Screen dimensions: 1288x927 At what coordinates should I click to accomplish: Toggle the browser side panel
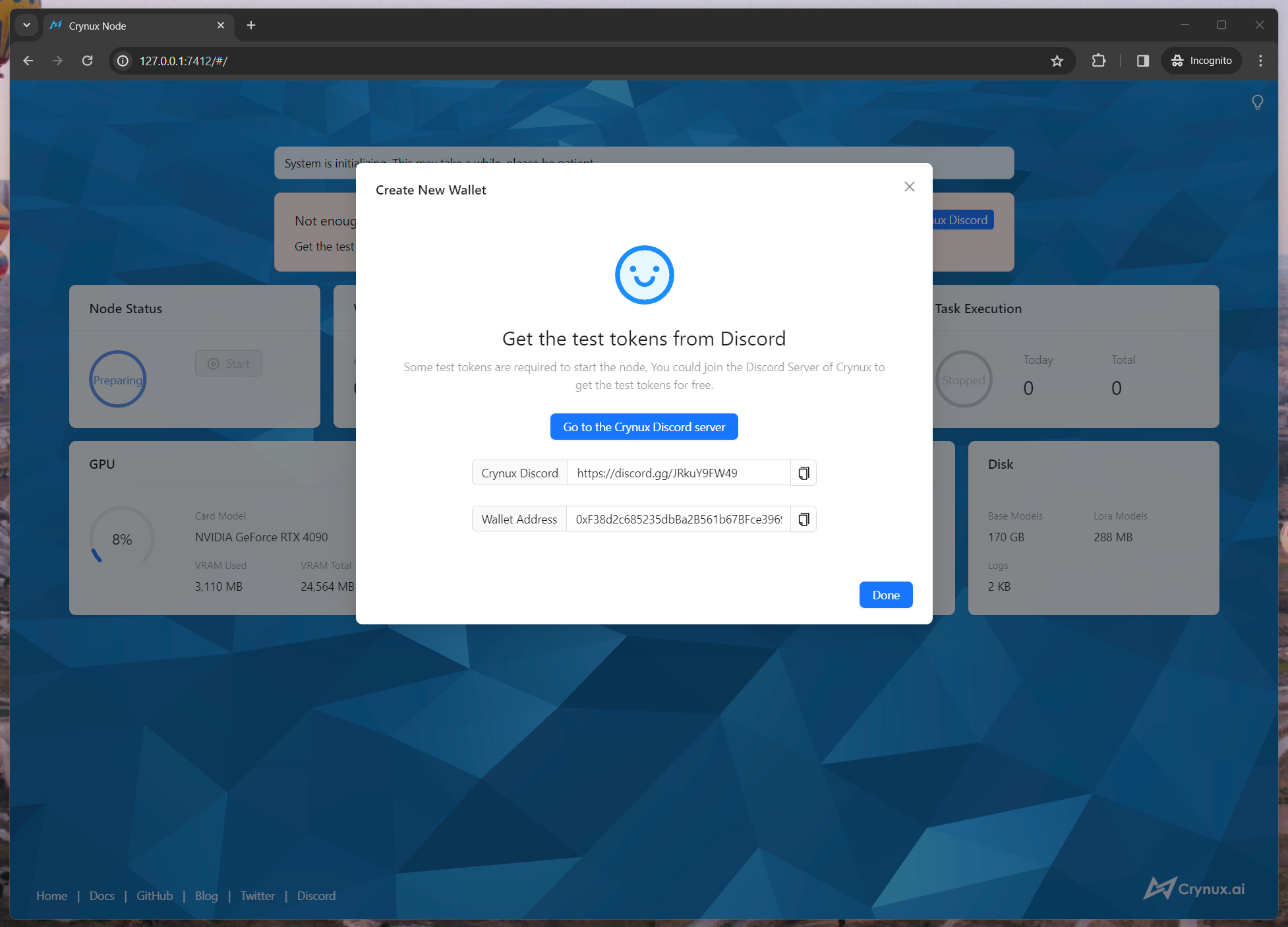(1142, 61)
